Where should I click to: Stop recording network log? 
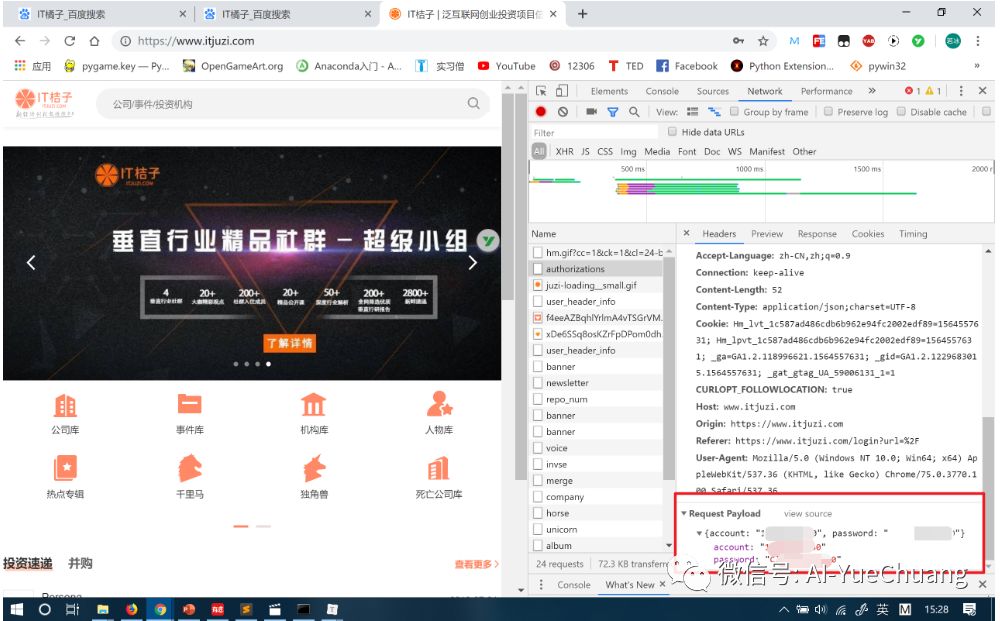541,112
